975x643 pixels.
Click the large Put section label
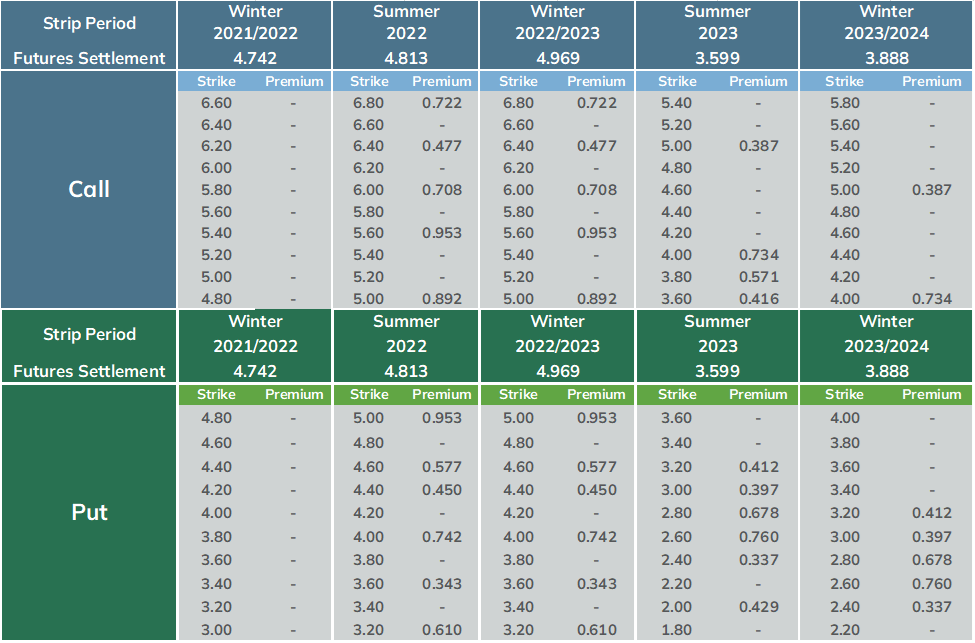(89, 512)
